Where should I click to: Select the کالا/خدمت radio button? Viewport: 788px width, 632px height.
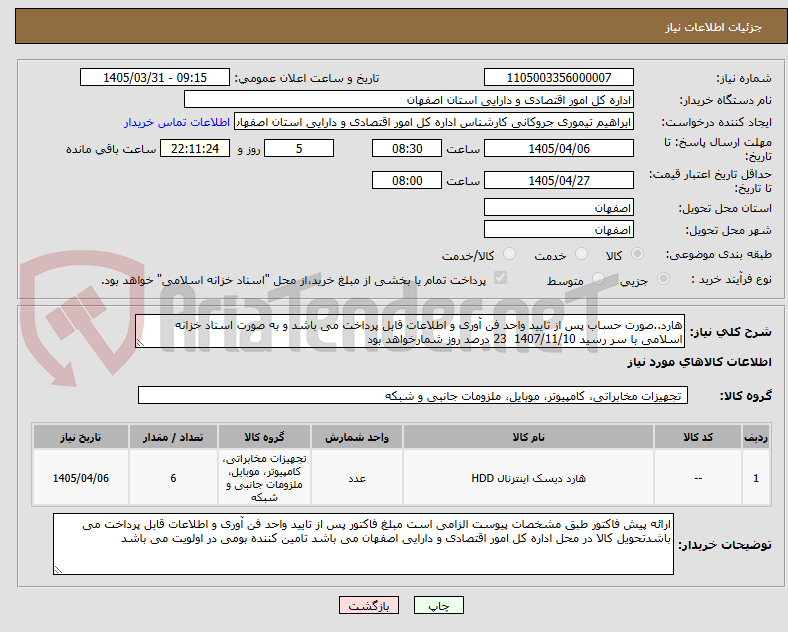tap(510, 254)
